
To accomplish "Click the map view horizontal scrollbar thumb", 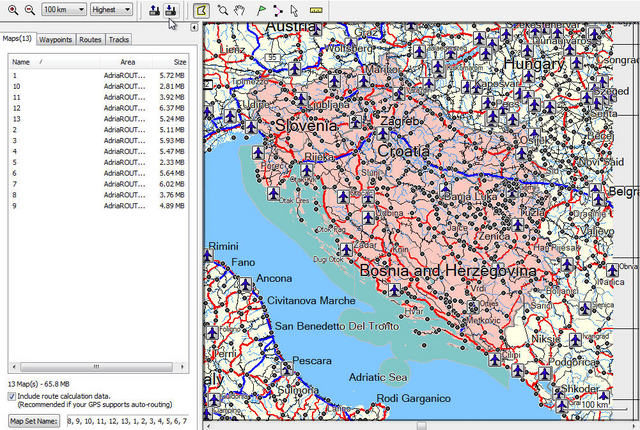I will (x=422, y=426).
